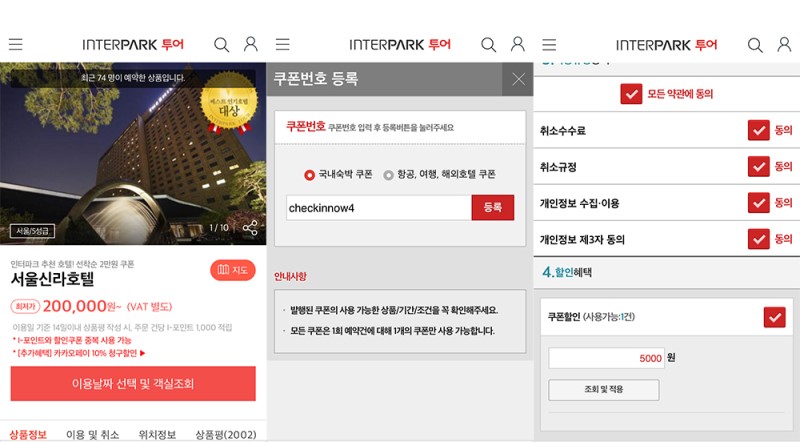This screenshot has height=442, width=800.
Task: Toggle 취소규정 동의 checkbox
Action: click(x=759, y=166)
